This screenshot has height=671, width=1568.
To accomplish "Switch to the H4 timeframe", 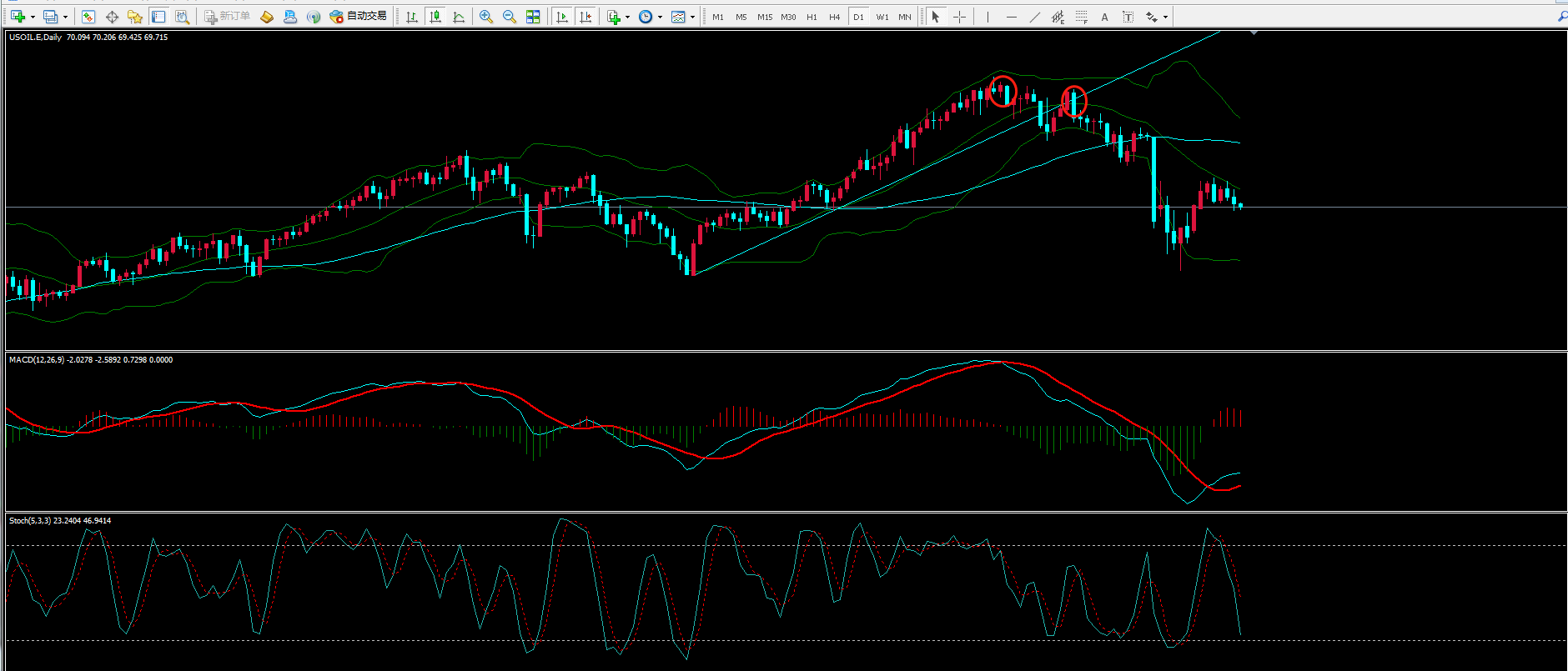I will [835, 17].
